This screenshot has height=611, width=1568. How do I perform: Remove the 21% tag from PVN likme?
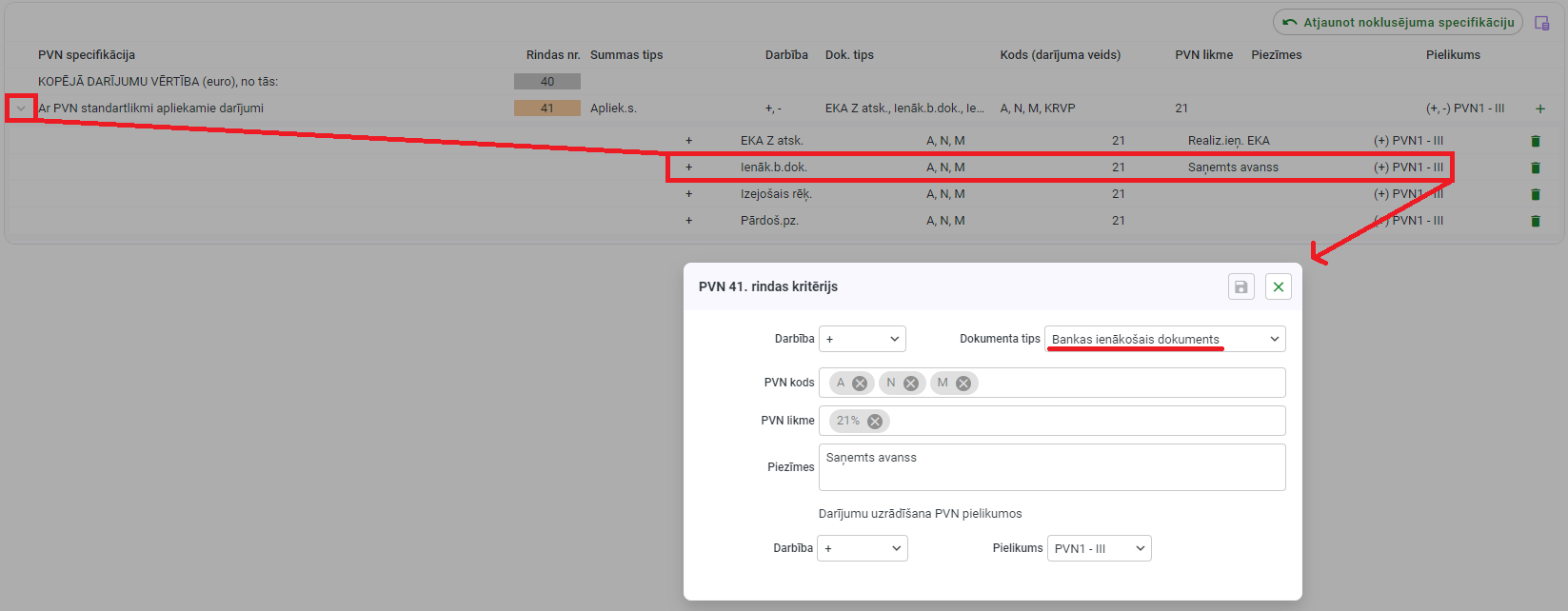[x=874, y=422]
